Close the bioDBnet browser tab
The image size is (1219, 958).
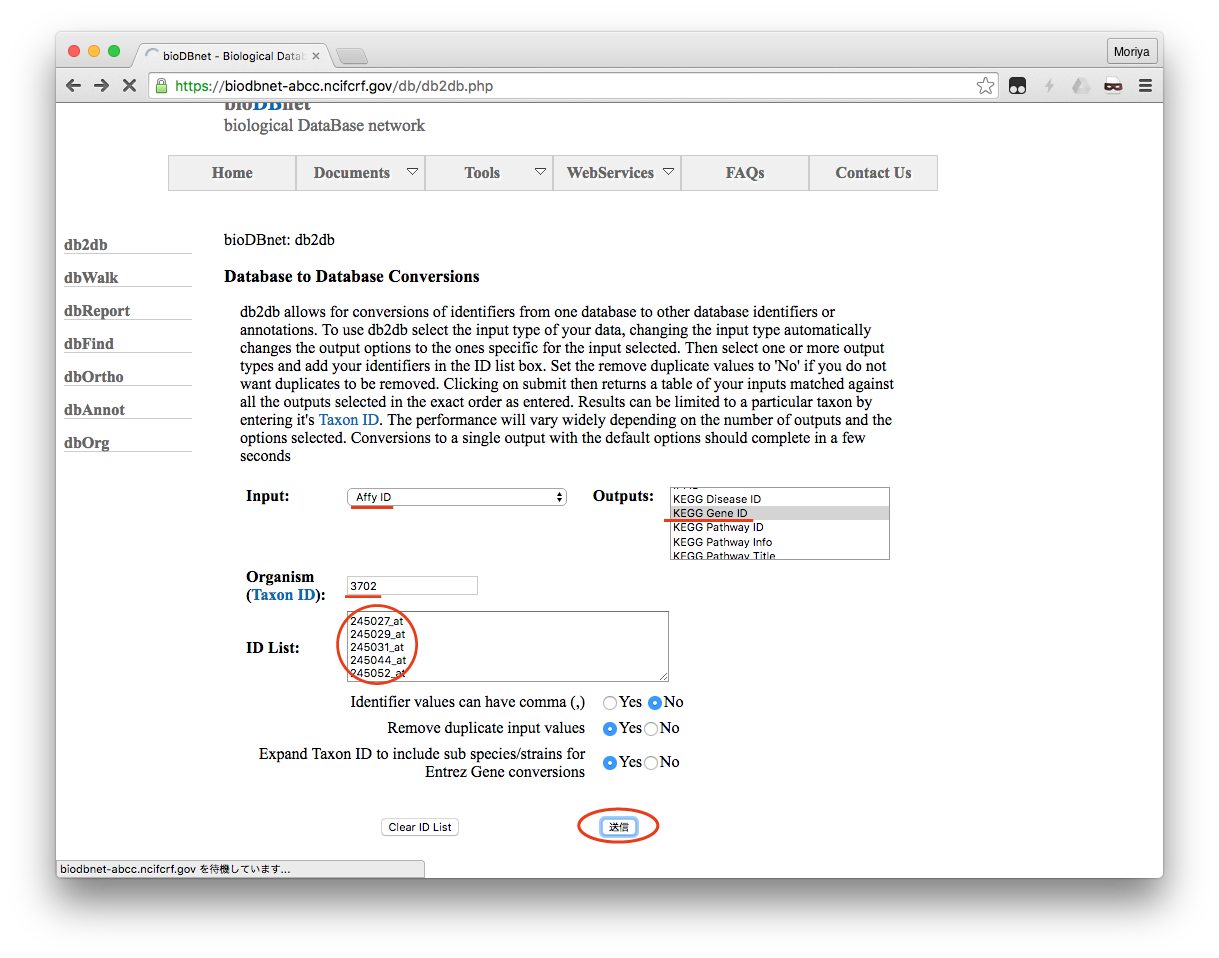click(317, 56)
